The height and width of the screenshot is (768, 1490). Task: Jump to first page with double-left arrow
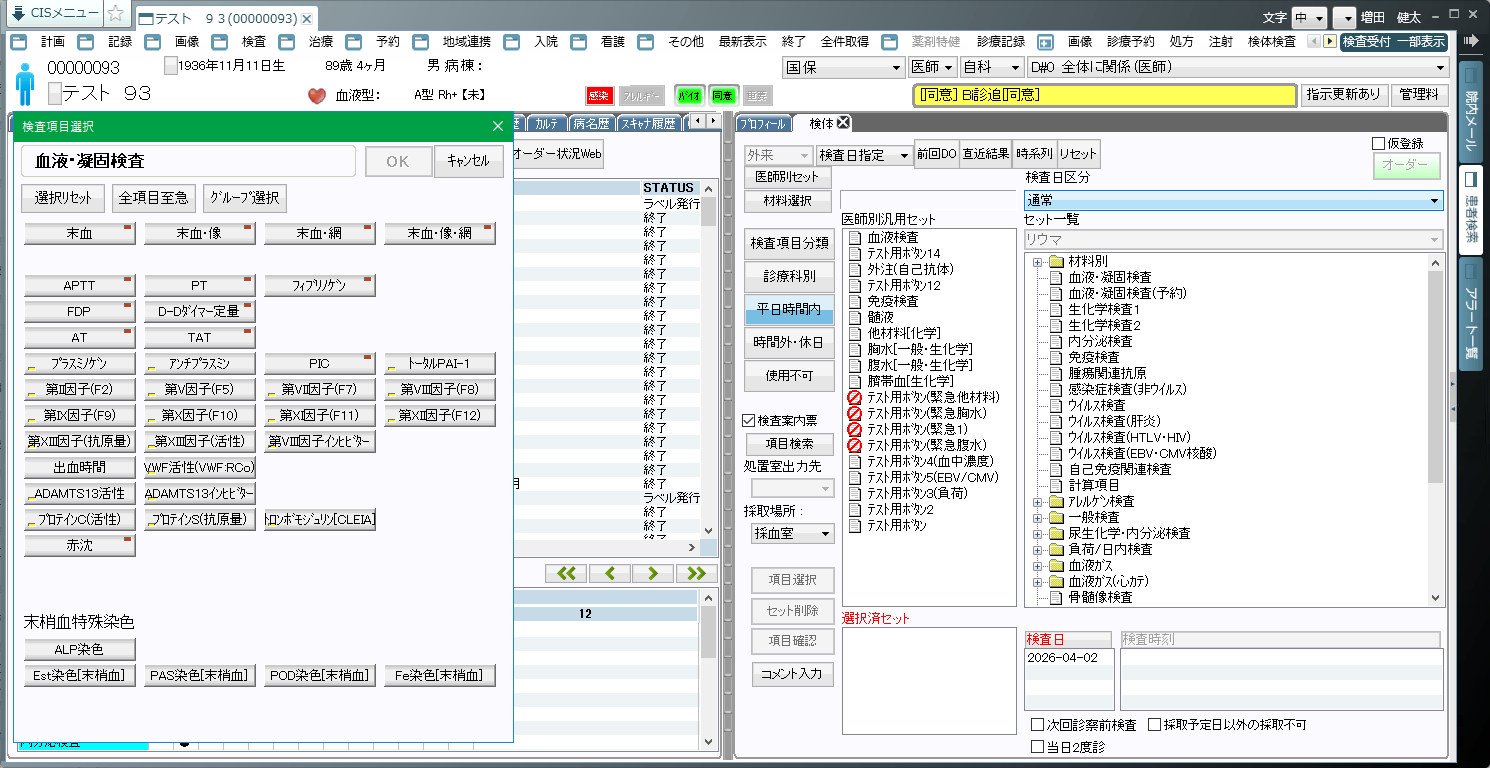(566, 573)
